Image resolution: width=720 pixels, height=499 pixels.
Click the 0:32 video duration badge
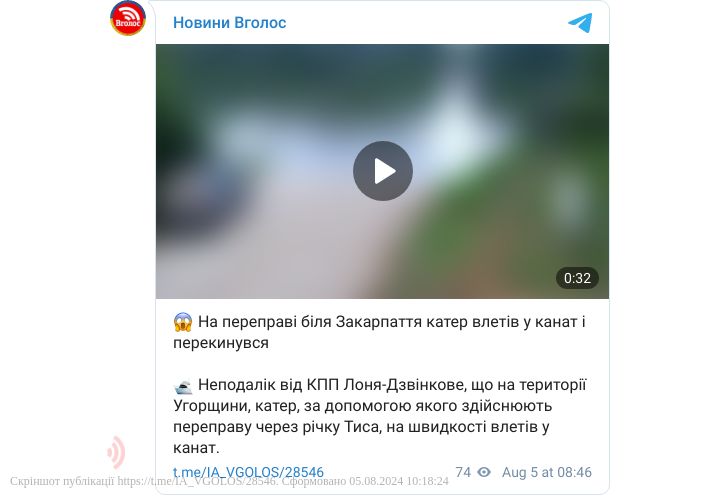[577, 278]
